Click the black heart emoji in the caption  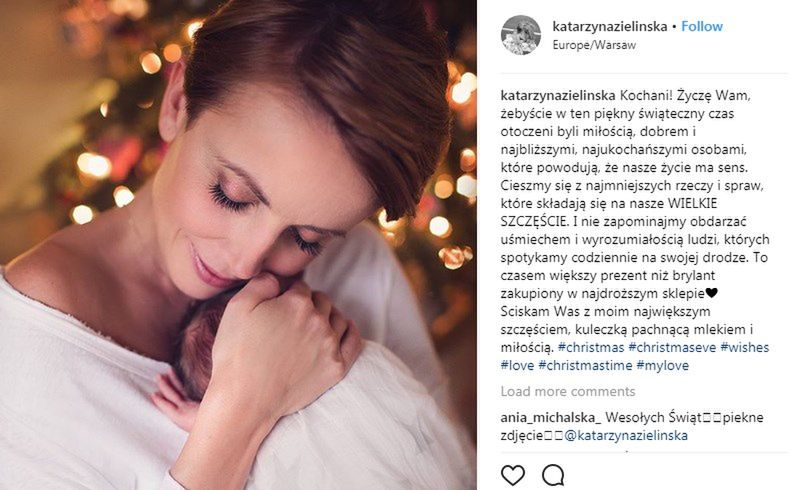coord(711,293)
